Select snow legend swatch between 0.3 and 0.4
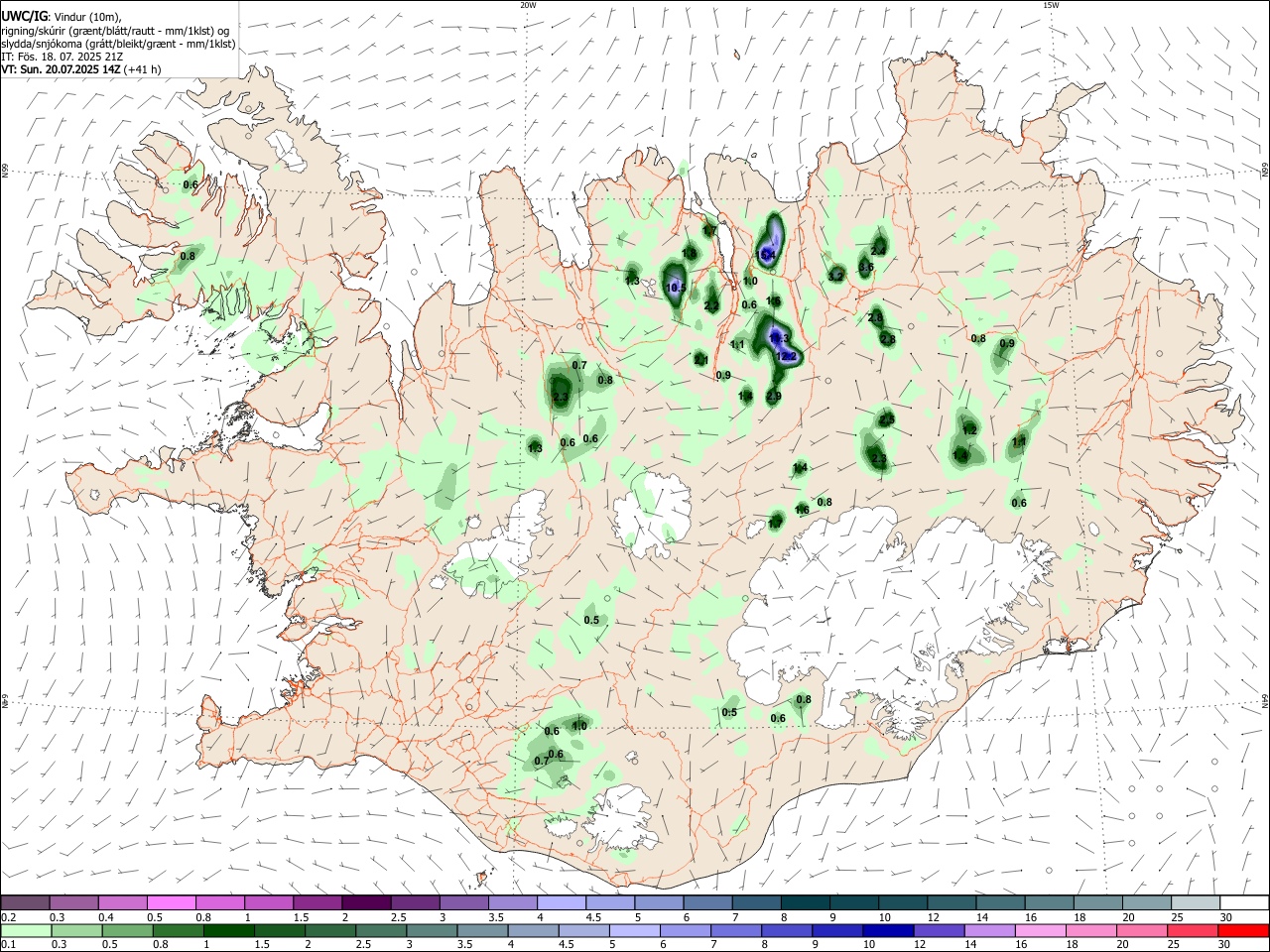This screenshot has width=1270, height=952. point(73,903)
